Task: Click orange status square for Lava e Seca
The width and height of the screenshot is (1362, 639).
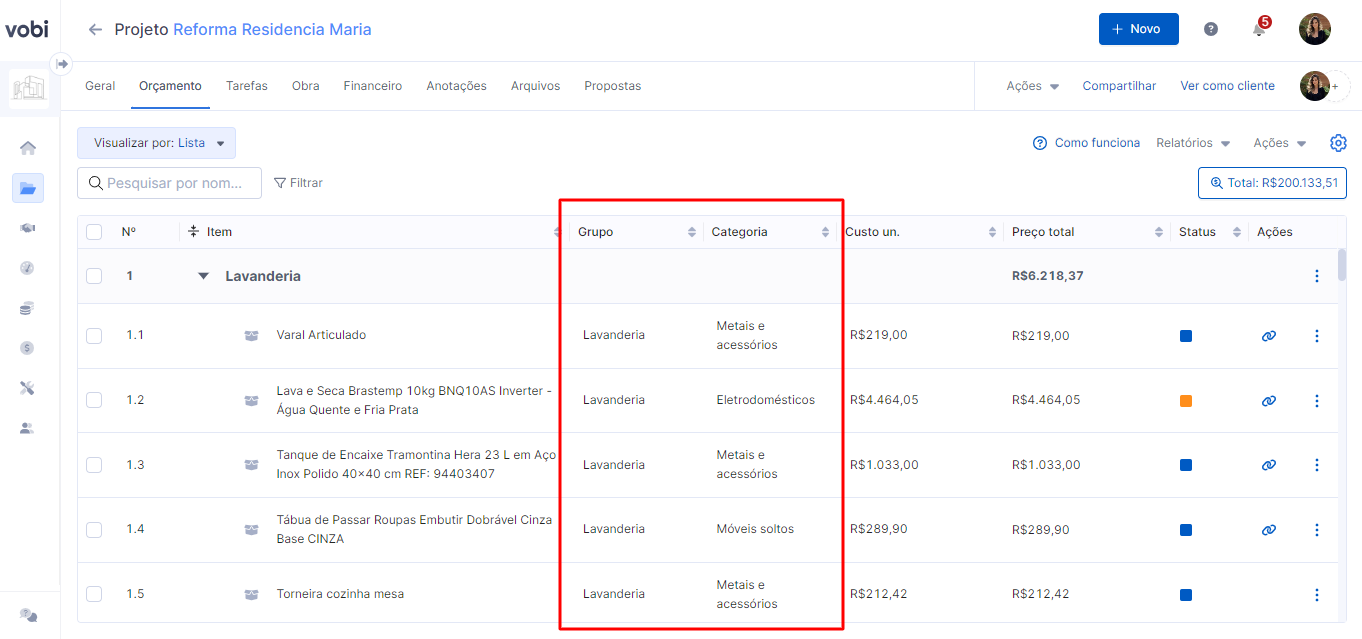Action: (x=1186, y=401)
